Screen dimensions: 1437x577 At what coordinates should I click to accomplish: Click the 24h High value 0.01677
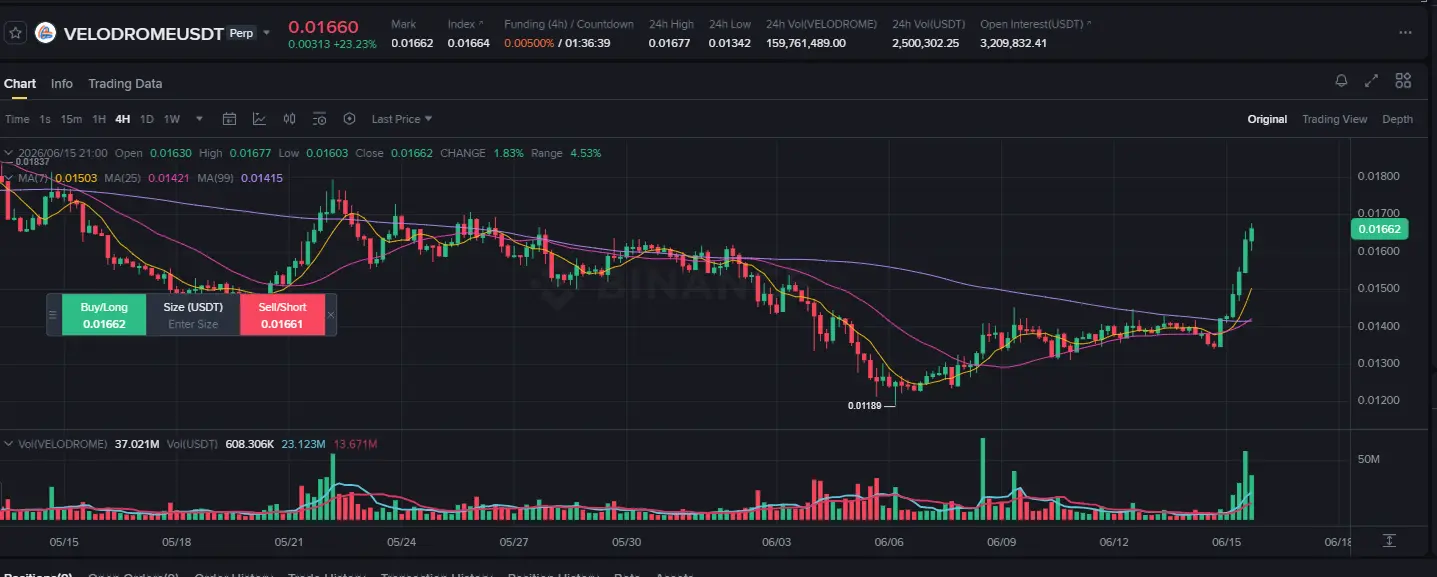coord(669,43)
